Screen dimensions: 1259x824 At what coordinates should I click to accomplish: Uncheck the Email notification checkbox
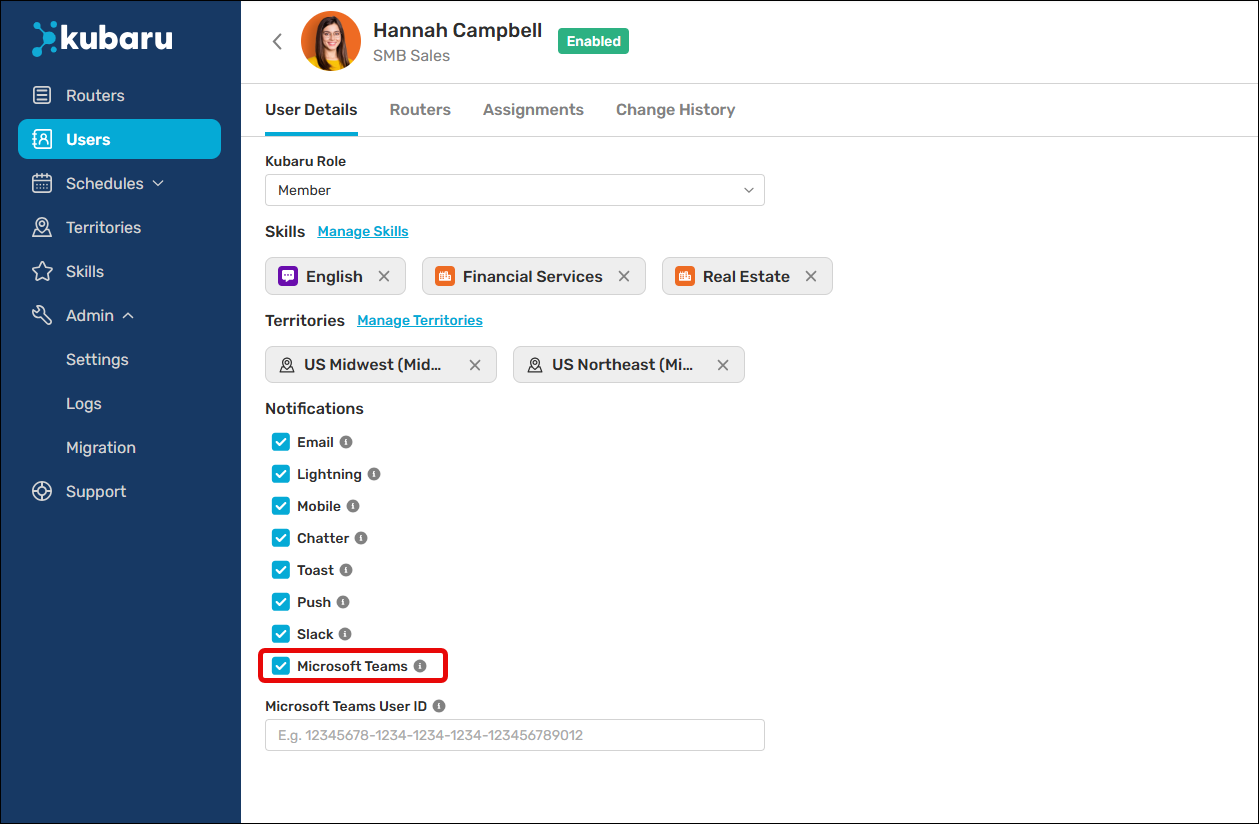(x=281, y=442)
